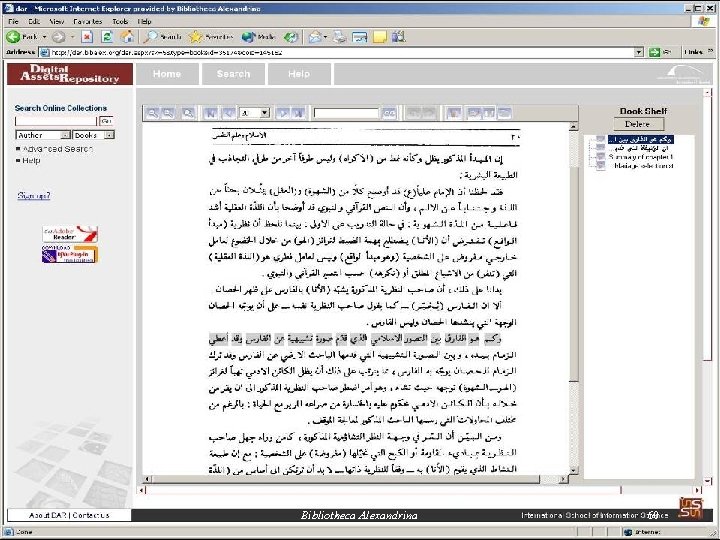This screenshot has width=720, height=540.
Task: Click the viewer vertical scrollbar down arrow
Action: [573, 470]
